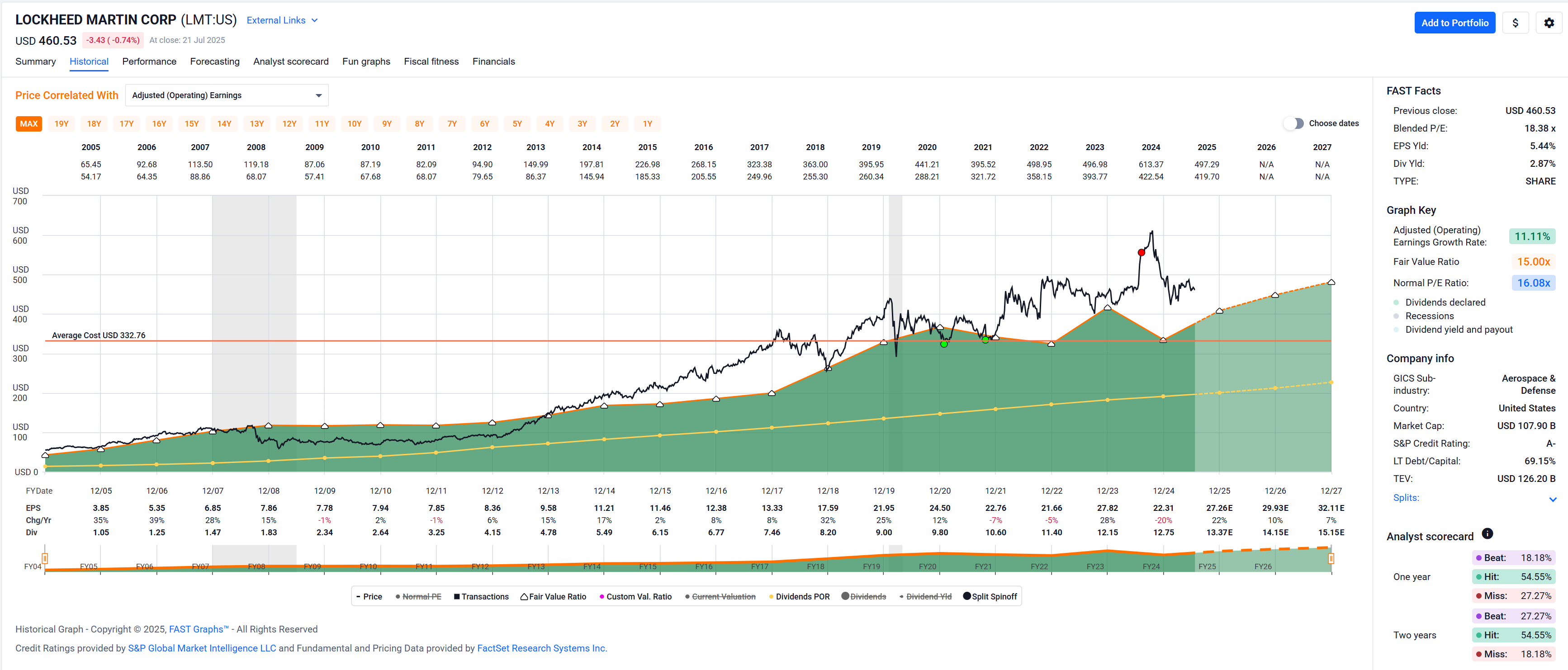The image size is (1568, 670).
Task: Toggle Transactions in chart legend
Action: pos(481,596)
